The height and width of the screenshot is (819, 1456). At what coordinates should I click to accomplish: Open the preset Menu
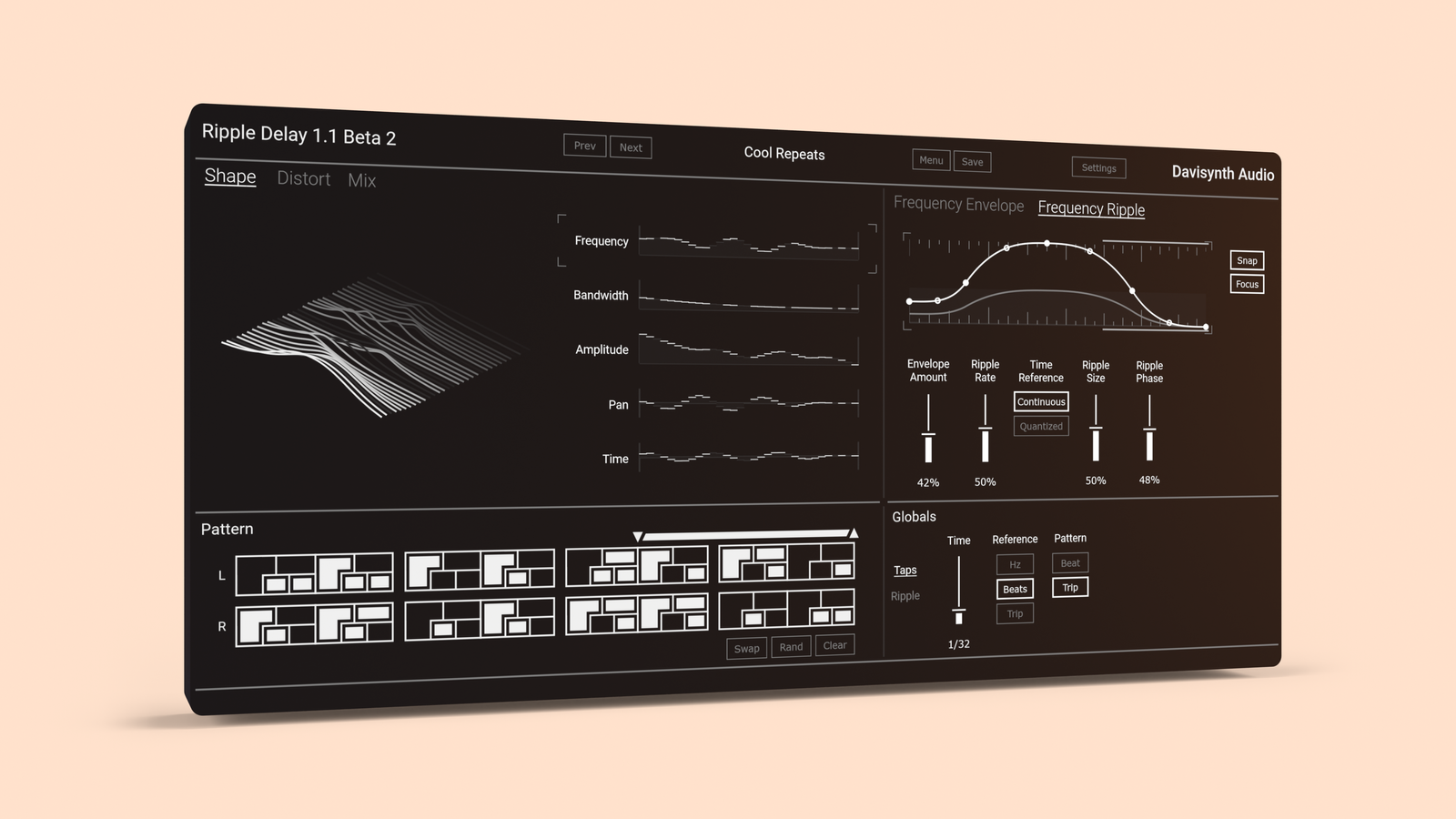931,160
